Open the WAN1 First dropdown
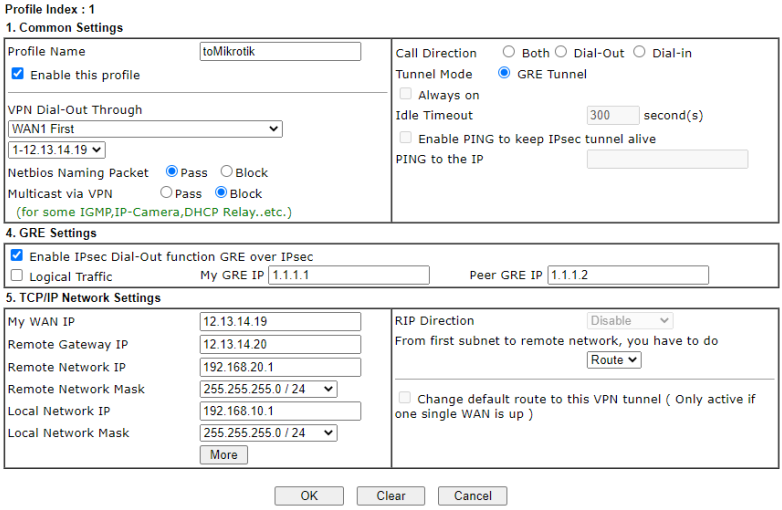 point(145,129)
